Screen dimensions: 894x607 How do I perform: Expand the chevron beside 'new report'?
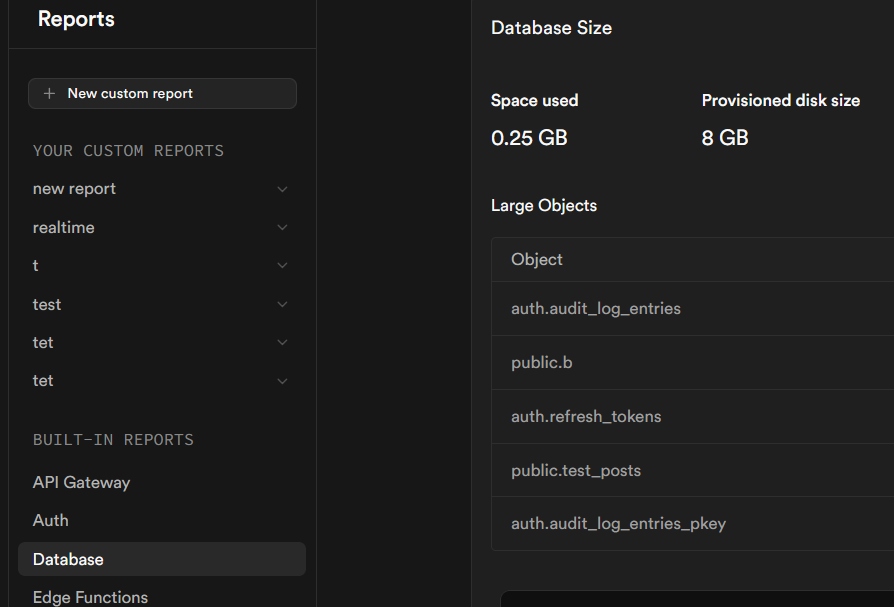[282, 189]
